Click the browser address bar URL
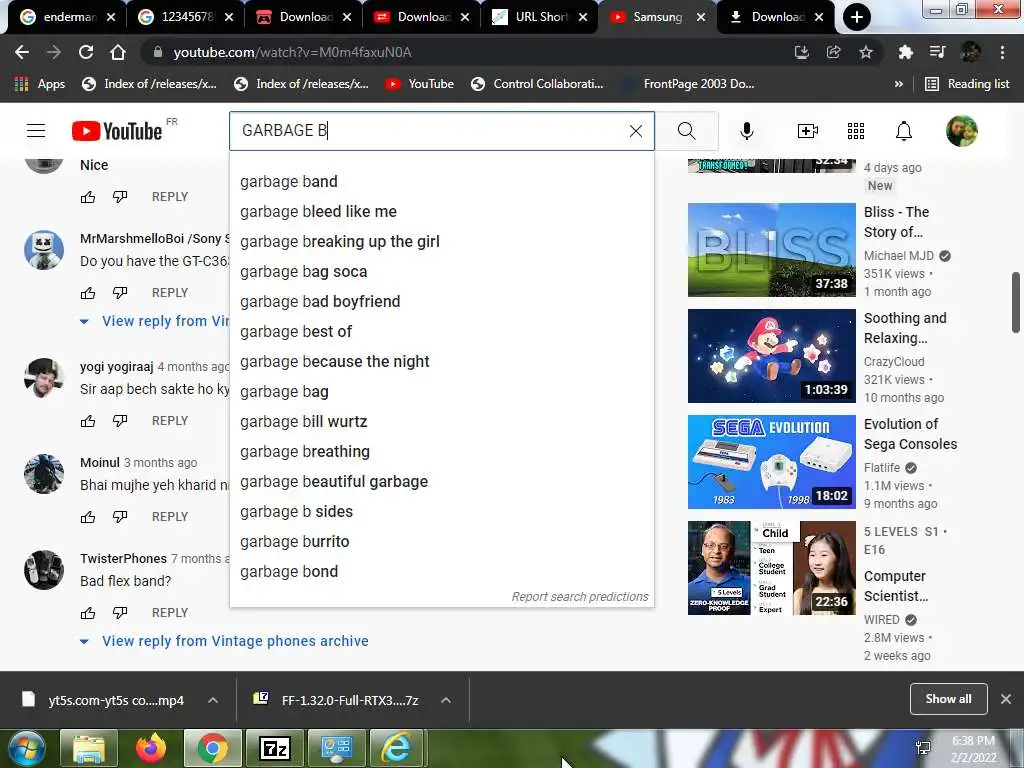This screenshot has width=1024, height=768. click(x=292, y=52)
